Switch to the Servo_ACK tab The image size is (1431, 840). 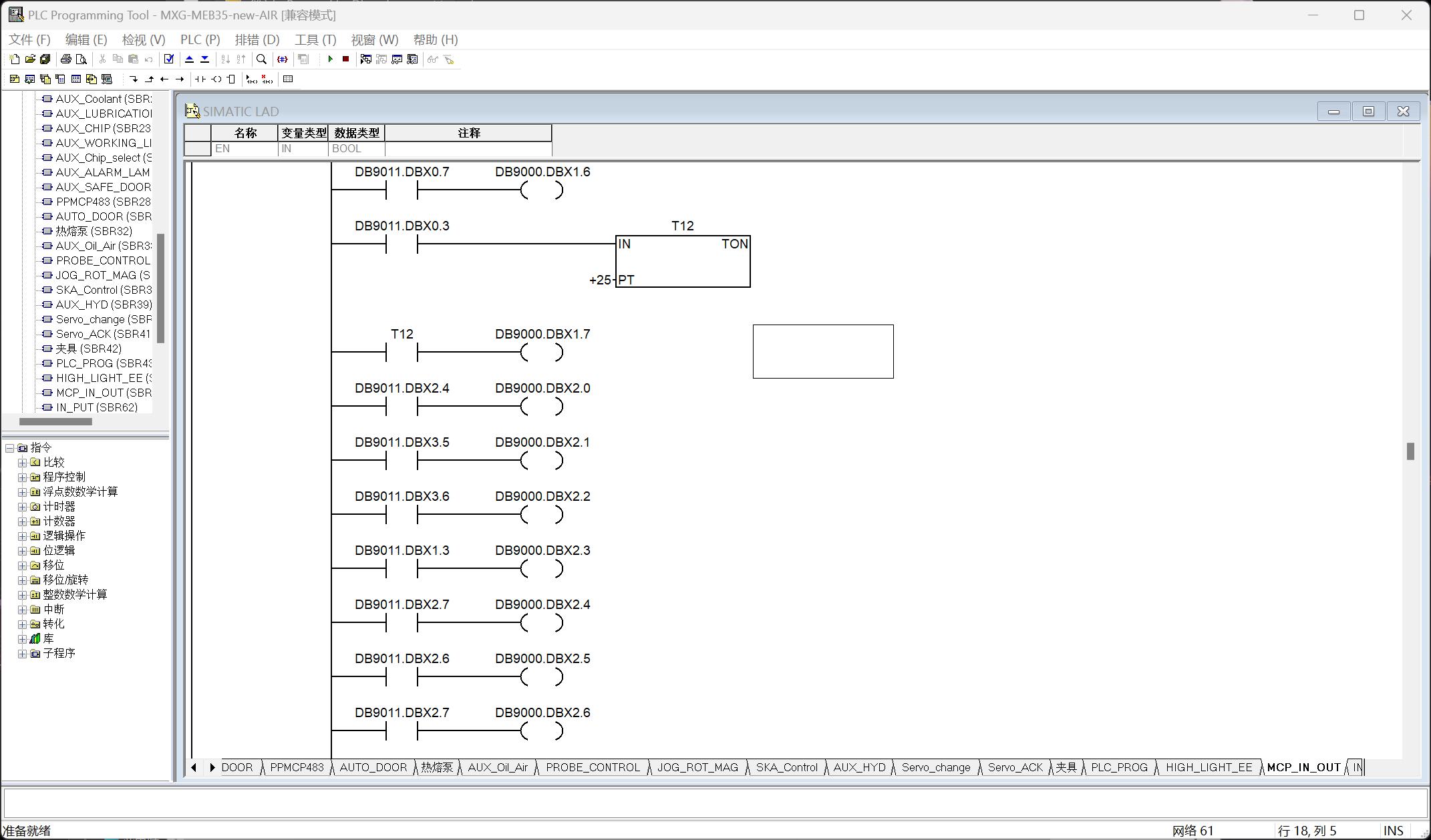[x=1015, y=768]
